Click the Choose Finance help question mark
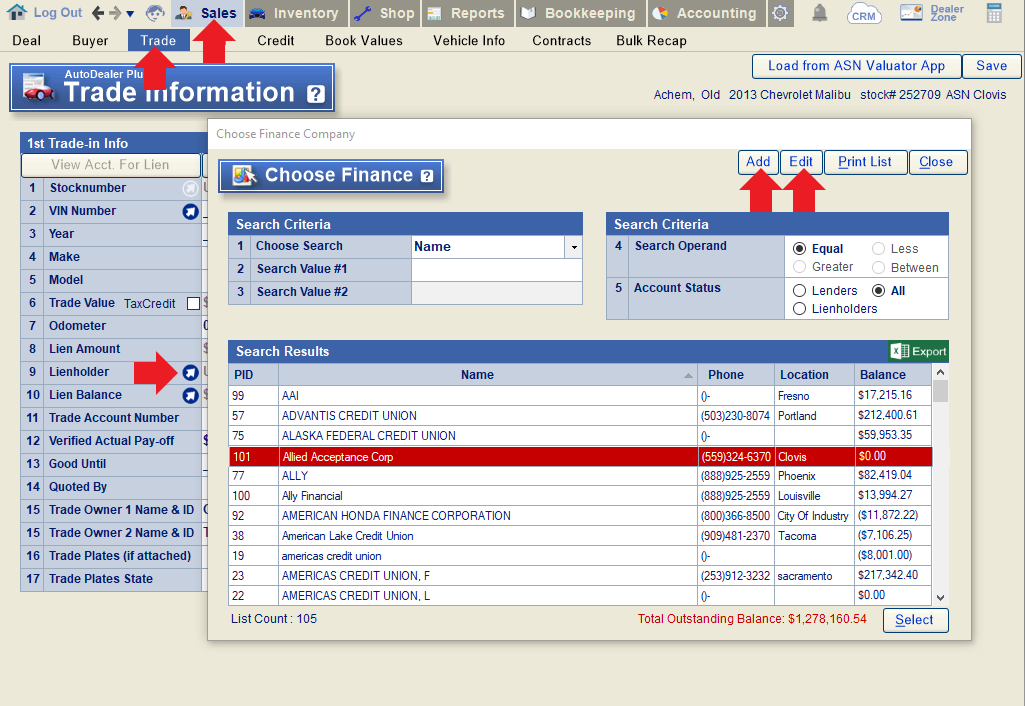Viewport: 1025px width, 706px height. click(x=427, y=176)
